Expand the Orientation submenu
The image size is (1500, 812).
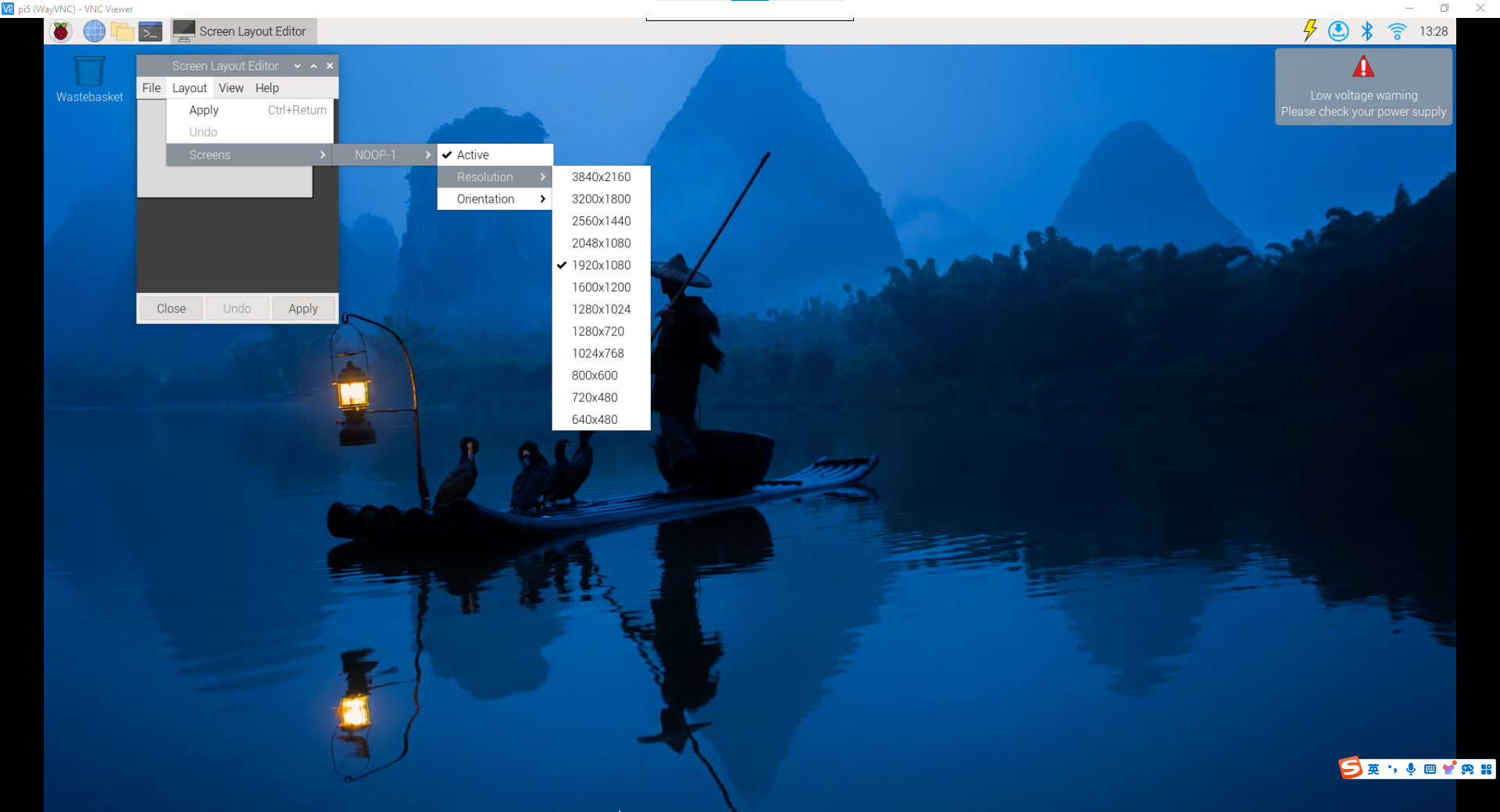coord(495,199)
